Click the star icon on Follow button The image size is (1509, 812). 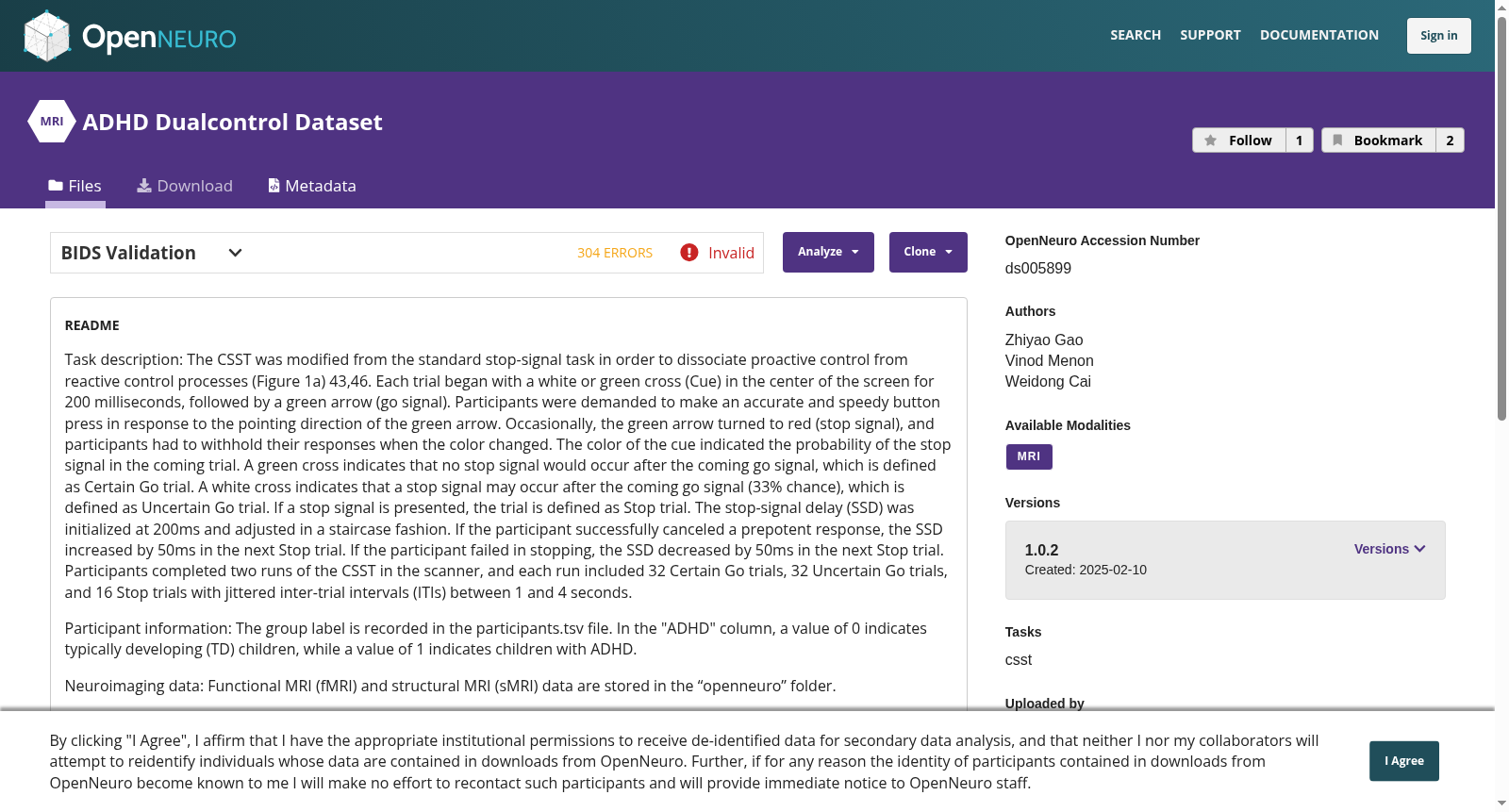pyautogui.click(x=1211, y=141)
